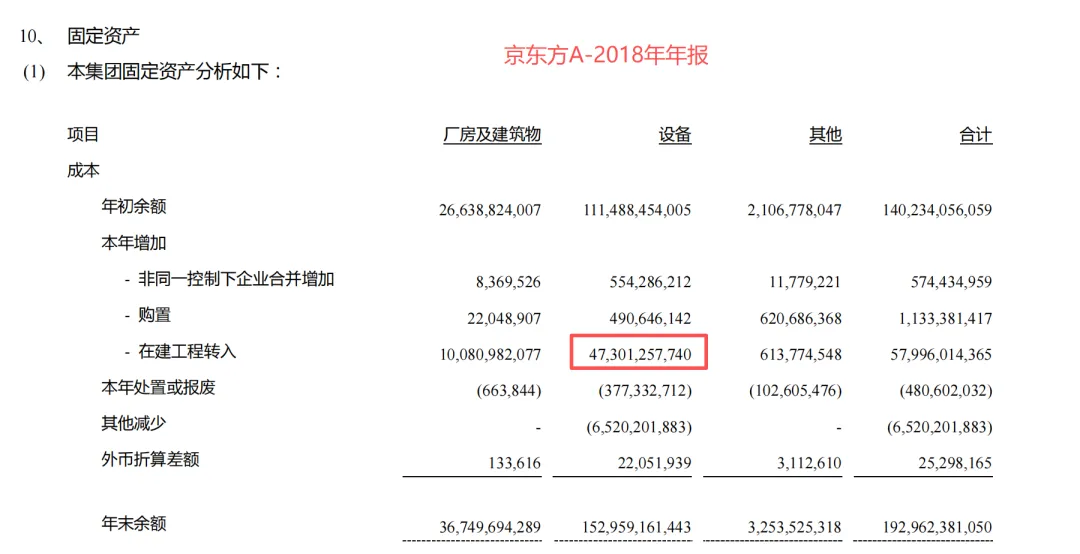
Task: Click the row label '成本'
Action: tap(83, 170)
